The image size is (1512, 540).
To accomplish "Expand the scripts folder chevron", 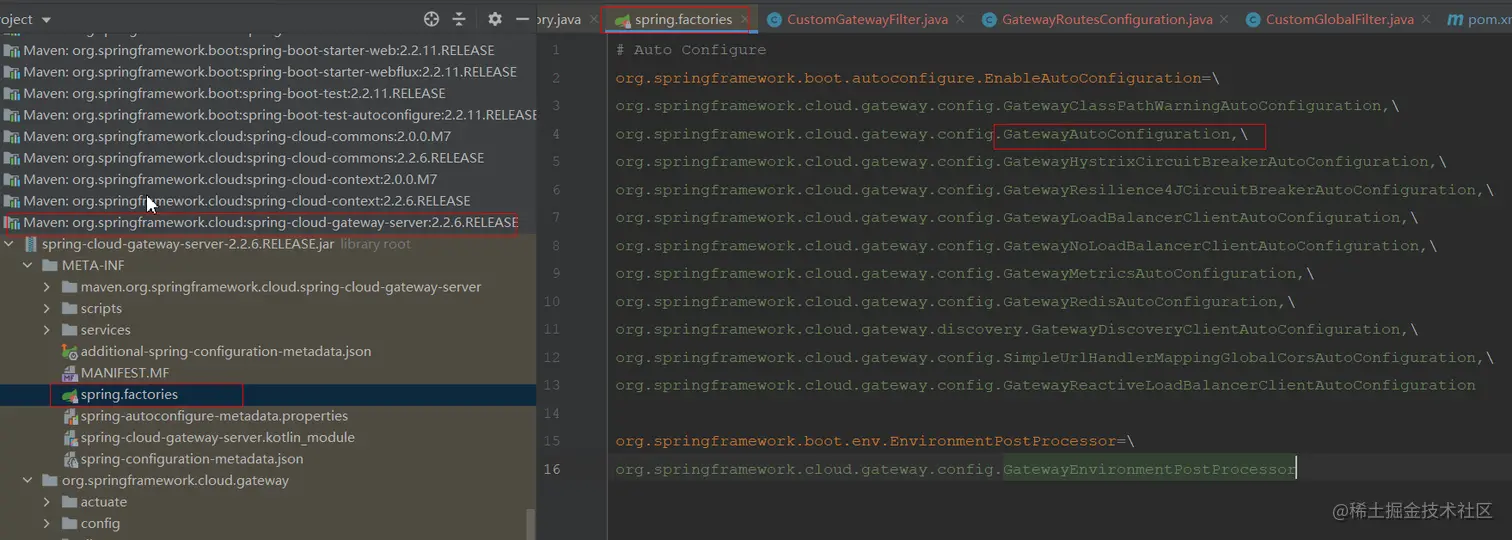I will [47, 308].
